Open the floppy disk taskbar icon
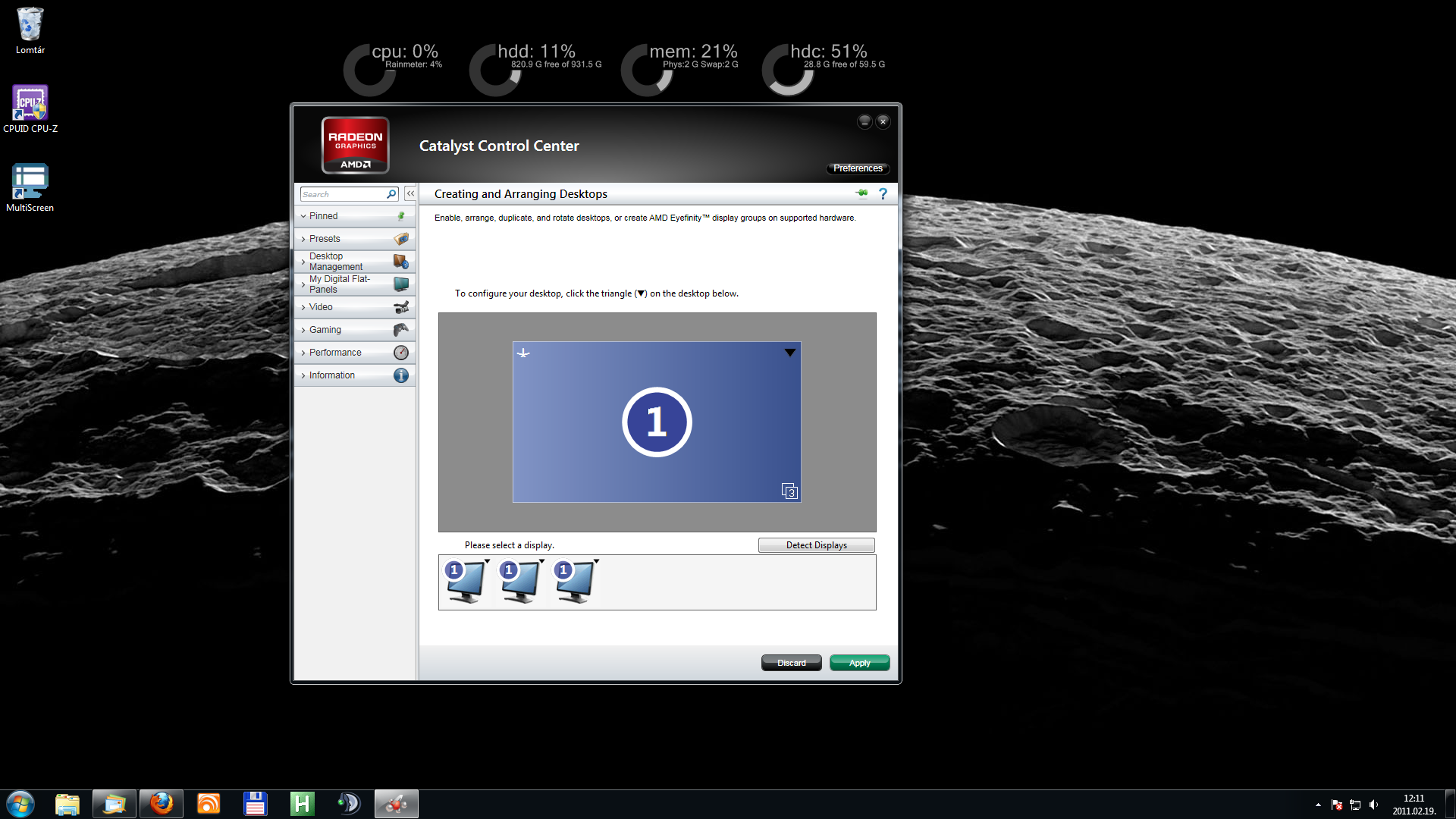Viewport: 1456px width, 819px height. [256, 804]
